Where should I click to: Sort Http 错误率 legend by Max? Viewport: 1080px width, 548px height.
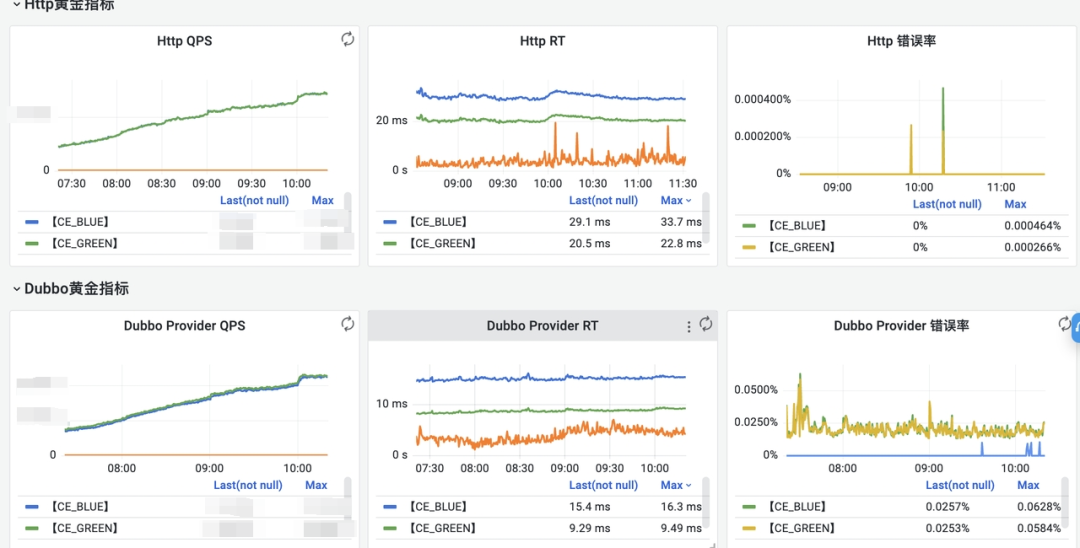point(1015,204)
